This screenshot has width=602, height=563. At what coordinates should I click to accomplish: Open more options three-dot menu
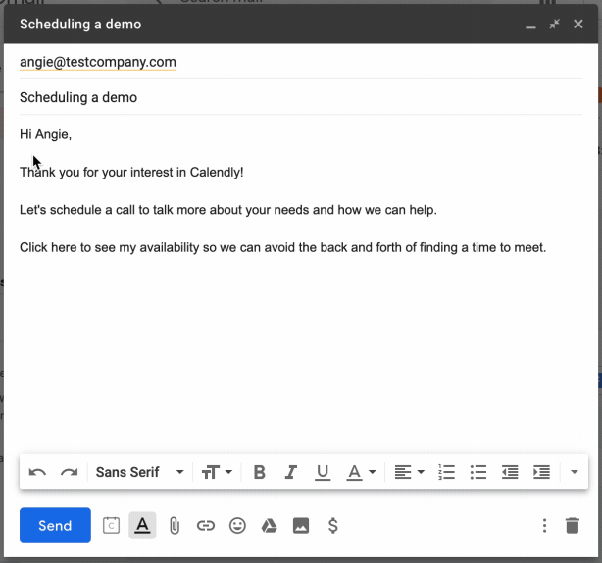(544, 526)
